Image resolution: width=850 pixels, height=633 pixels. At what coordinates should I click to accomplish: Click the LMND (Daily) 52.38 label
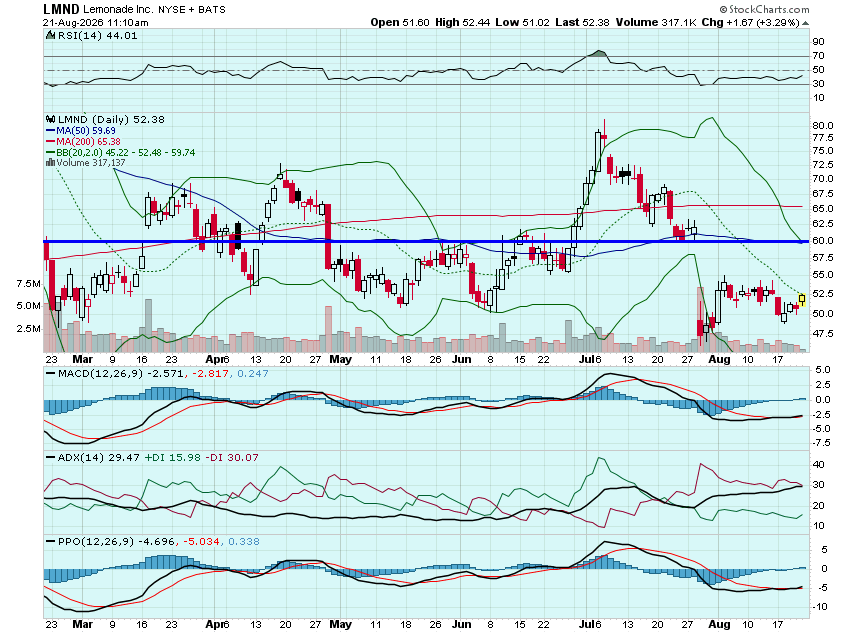(x=111, y=119)
